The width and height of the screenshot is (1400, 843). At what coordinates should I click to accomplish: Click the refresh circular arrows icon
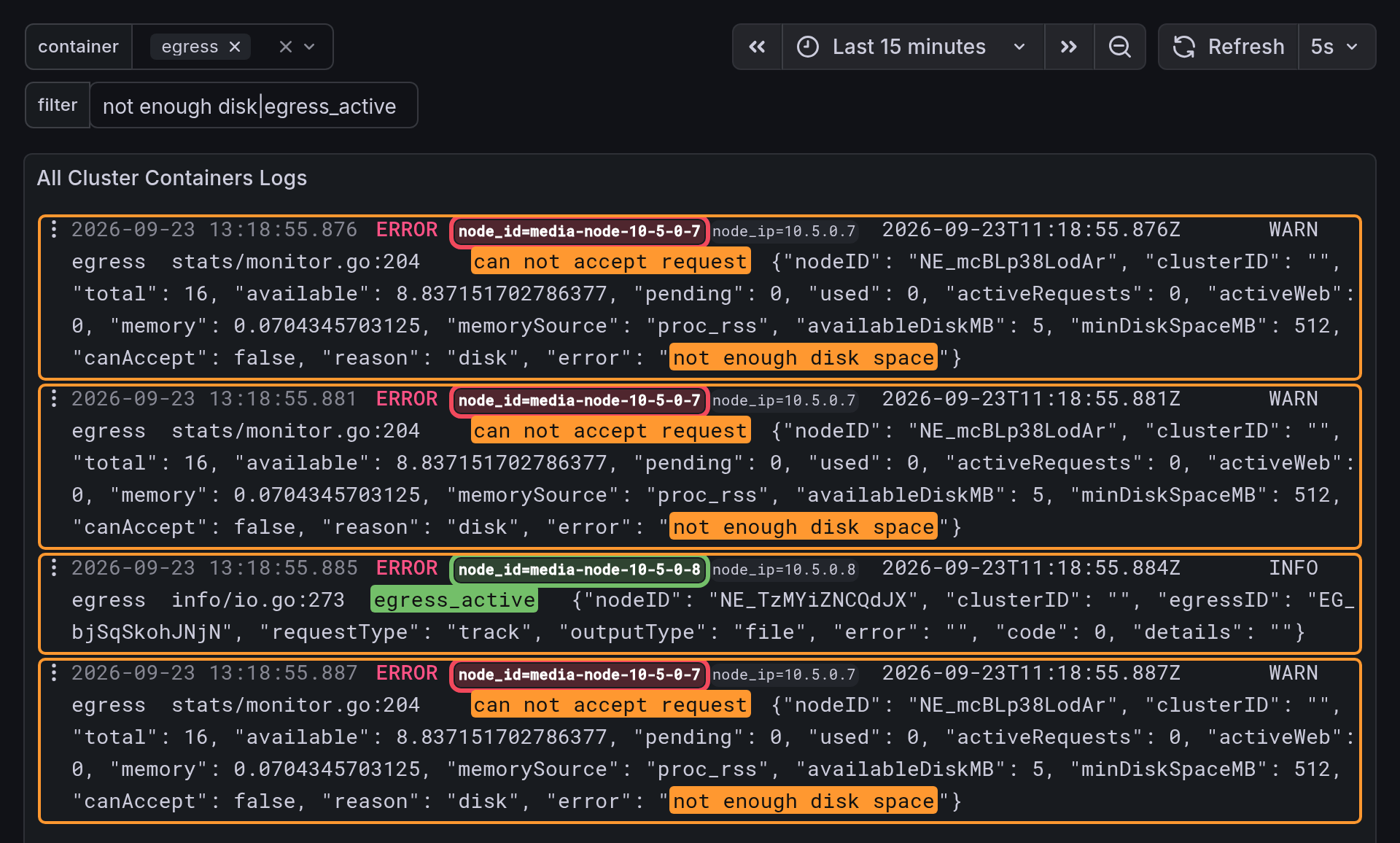click(x=1184, y=47)
